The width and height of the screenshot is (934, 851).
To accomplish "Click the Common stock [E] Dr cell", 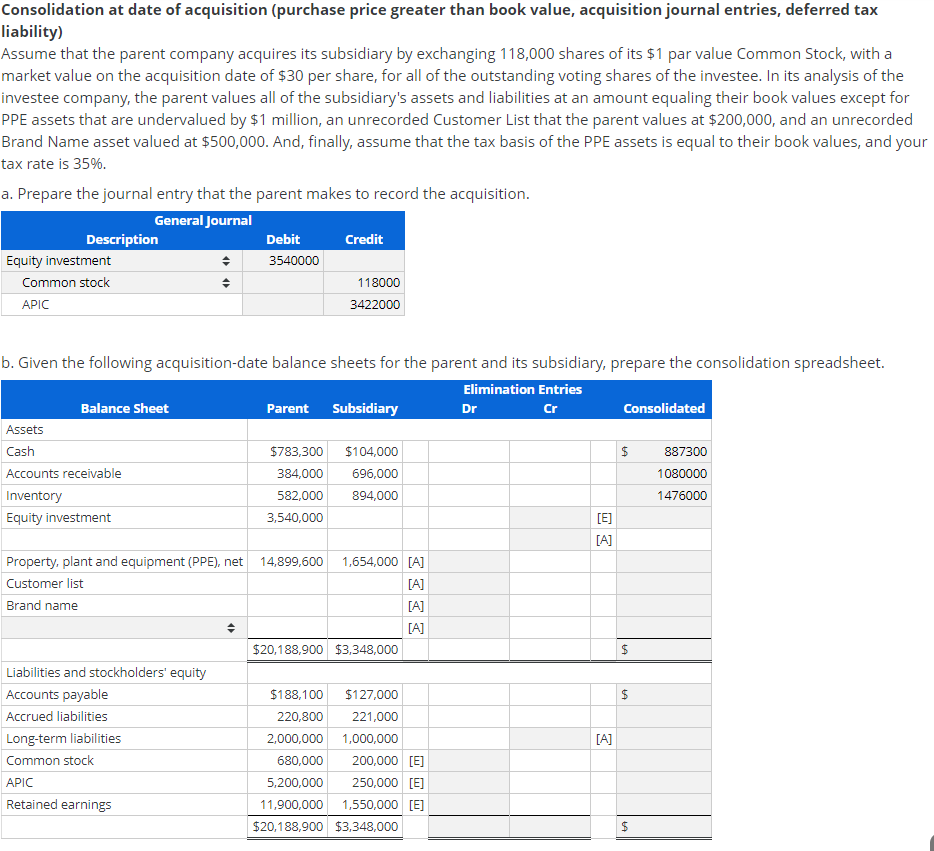I will pyautogui.click(x=466, y=760).
